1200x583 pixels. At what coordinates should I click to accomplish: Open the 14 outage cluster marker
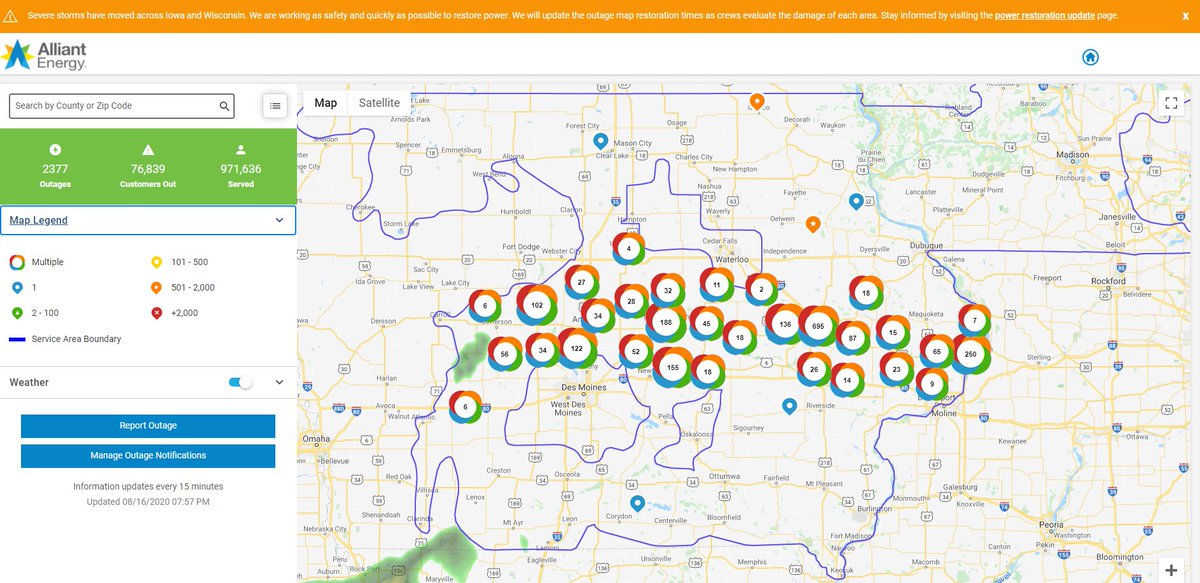click(847, 380)
